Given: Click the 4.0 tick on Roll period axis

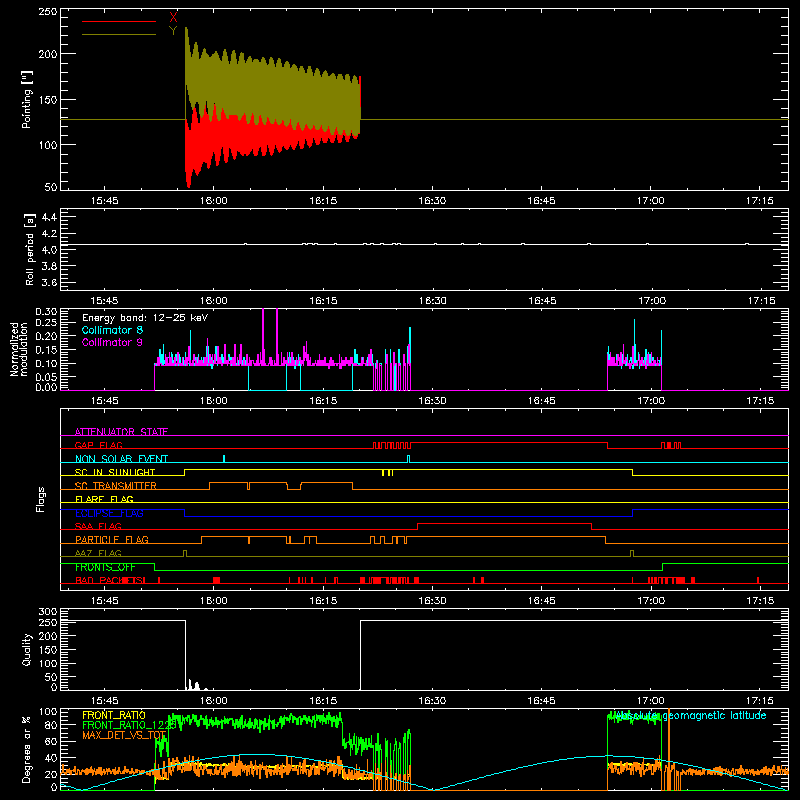Looking at the screenshot, I should click(48, 250).
